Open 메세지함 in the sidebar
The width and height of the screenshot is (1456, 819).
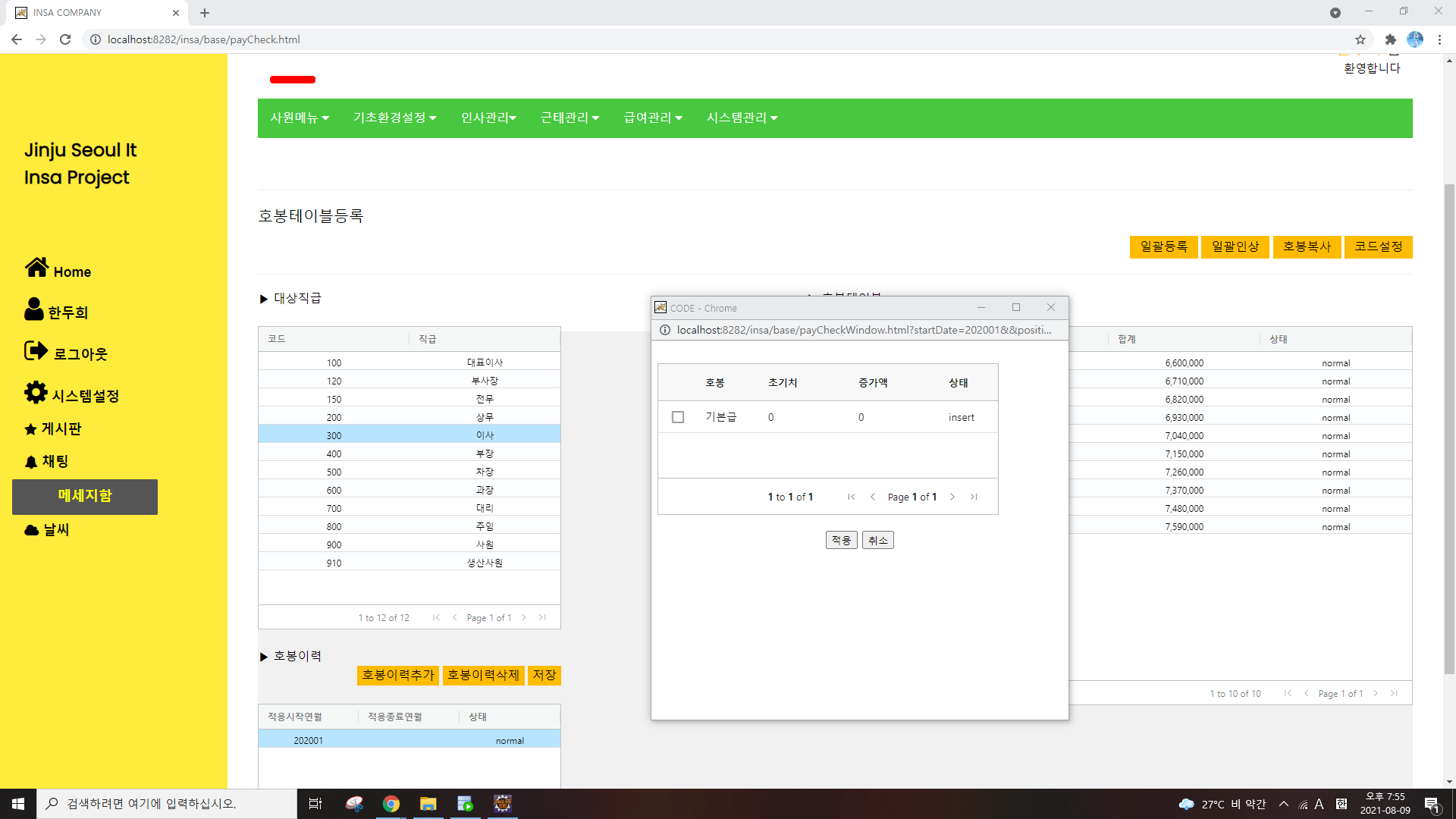pyautogui.click(x=85, y=496)
